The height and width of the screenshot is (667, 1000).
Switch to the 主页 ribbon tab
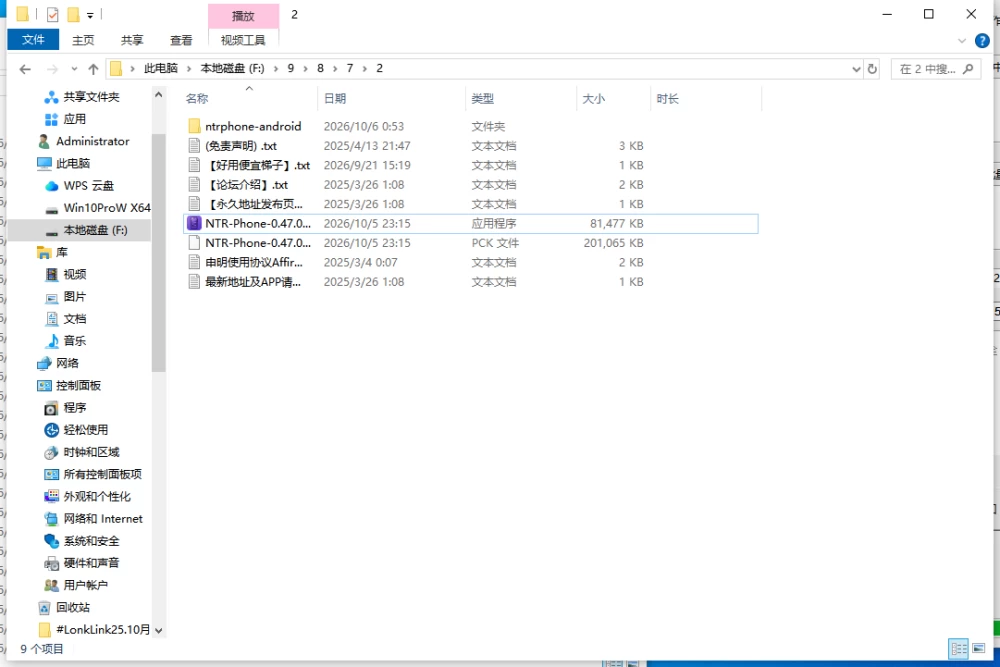[x=83, y=40]
